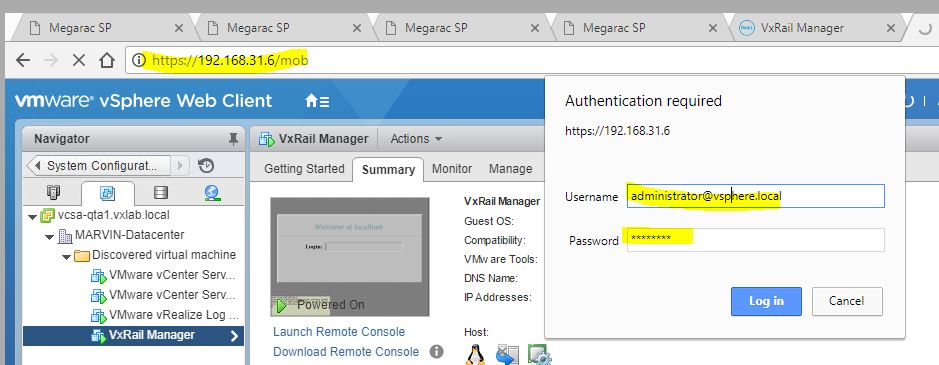The width and height of the screenshot is (939, 365).
Task: Switch to Monitor tab
Action: point(452,169)
